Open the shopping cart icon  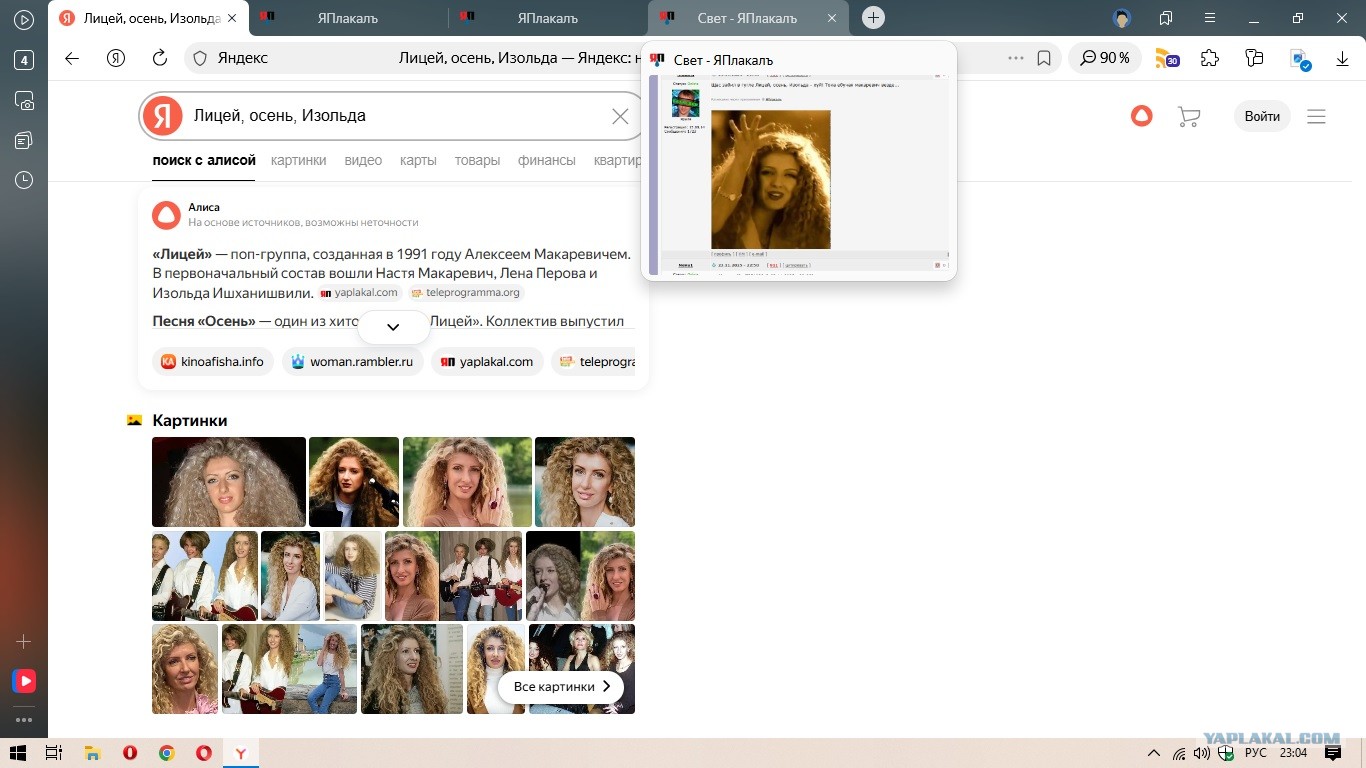[1189, 117]
